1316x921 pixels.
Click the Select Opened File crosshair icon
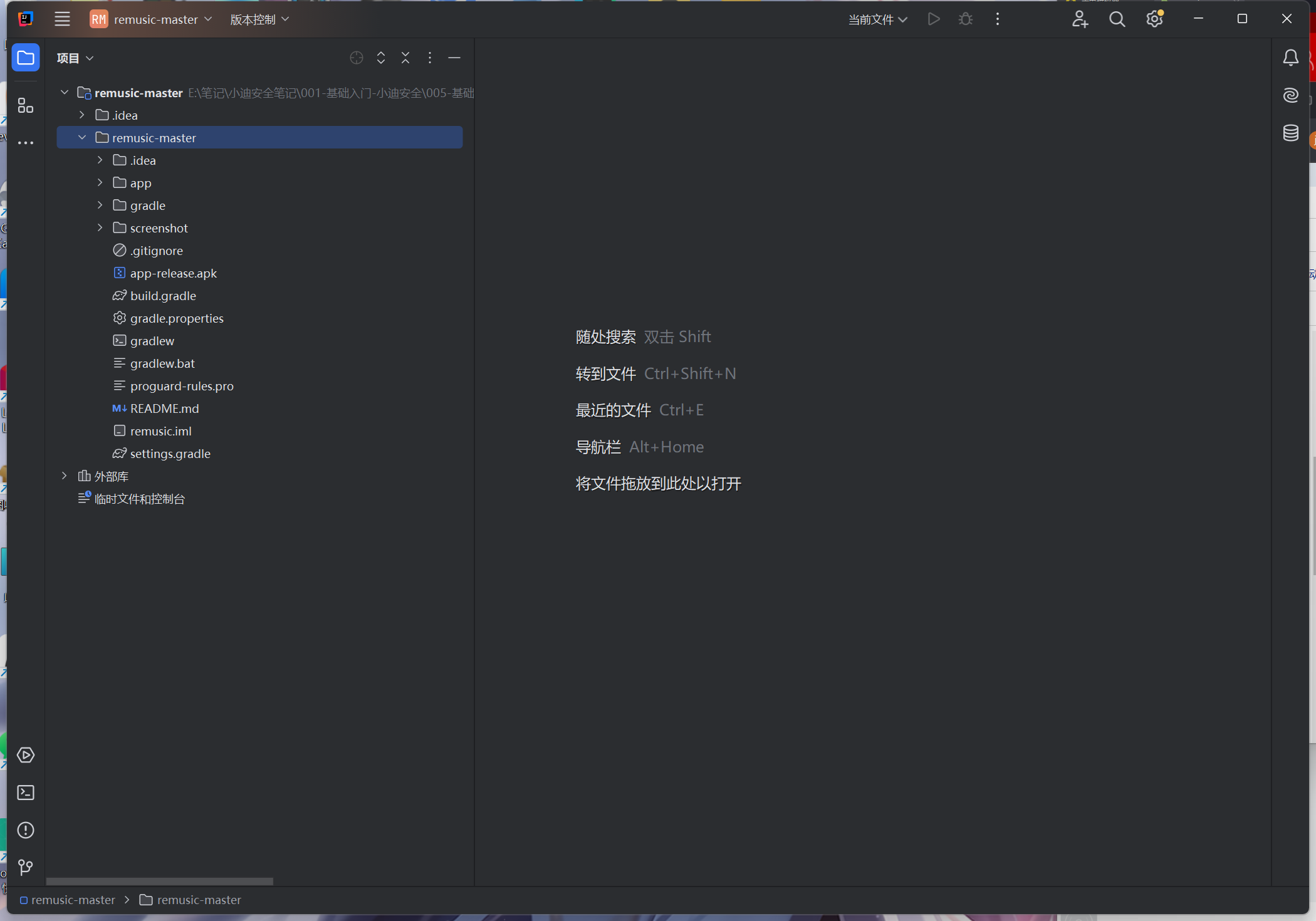tap(357, 58)
